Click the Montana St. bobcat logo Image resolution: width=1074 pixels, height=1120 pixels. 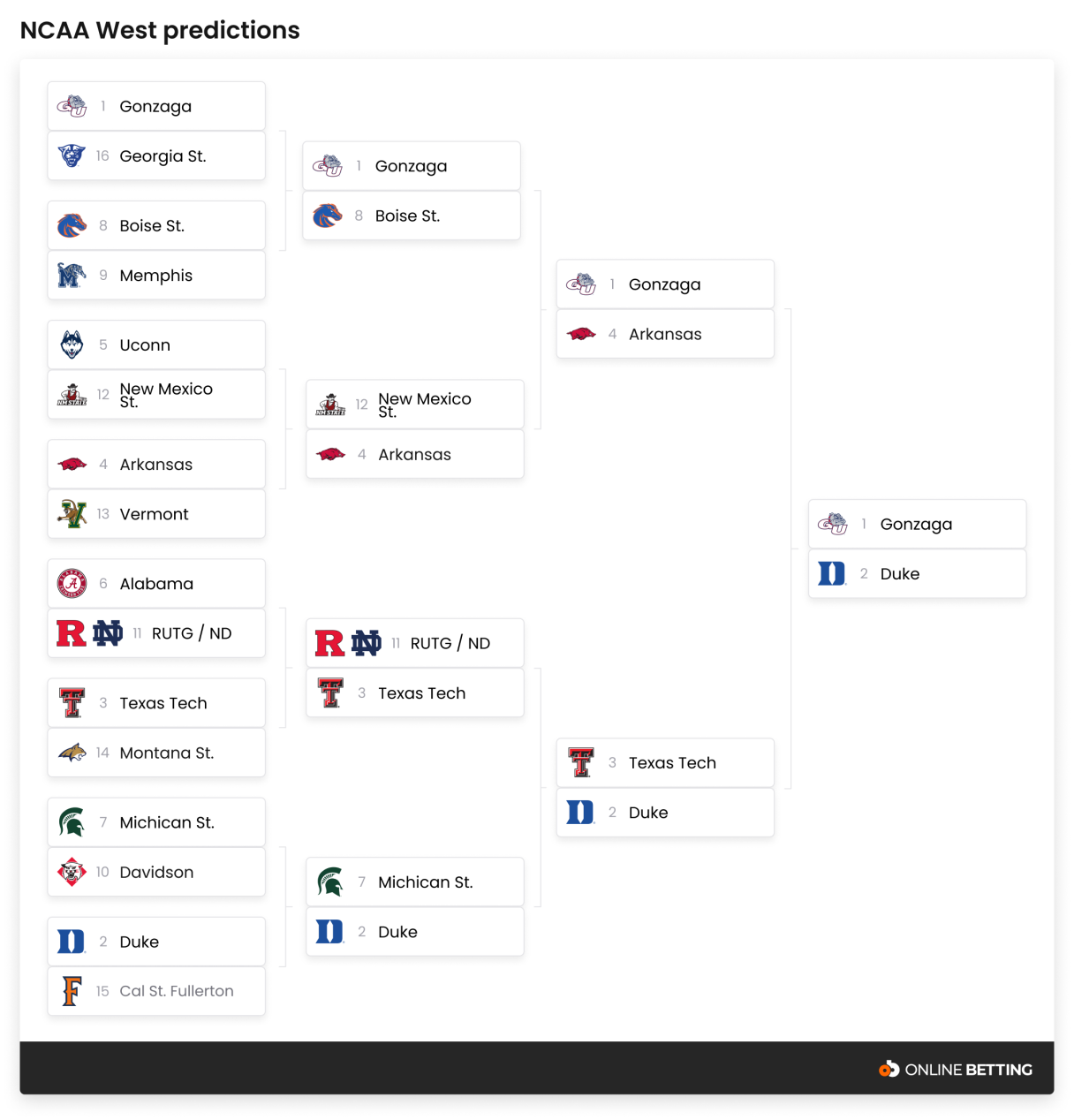[72, 753]
